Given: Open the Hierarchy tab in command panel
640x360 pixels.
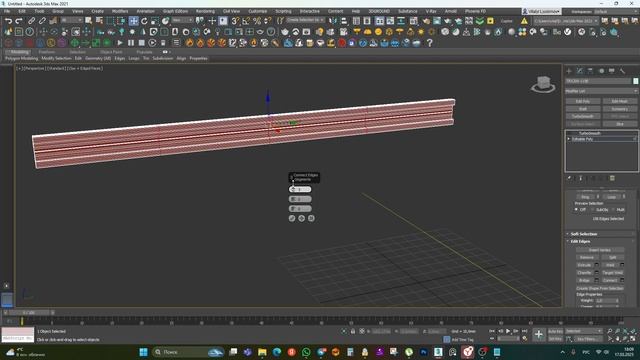Looking at the screenshot, I should 590,71.
